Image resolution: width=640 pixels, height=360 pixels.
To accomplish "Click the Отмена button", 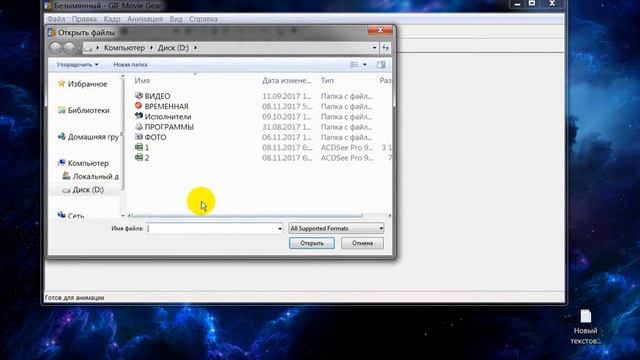I will (x=362, y=243).
